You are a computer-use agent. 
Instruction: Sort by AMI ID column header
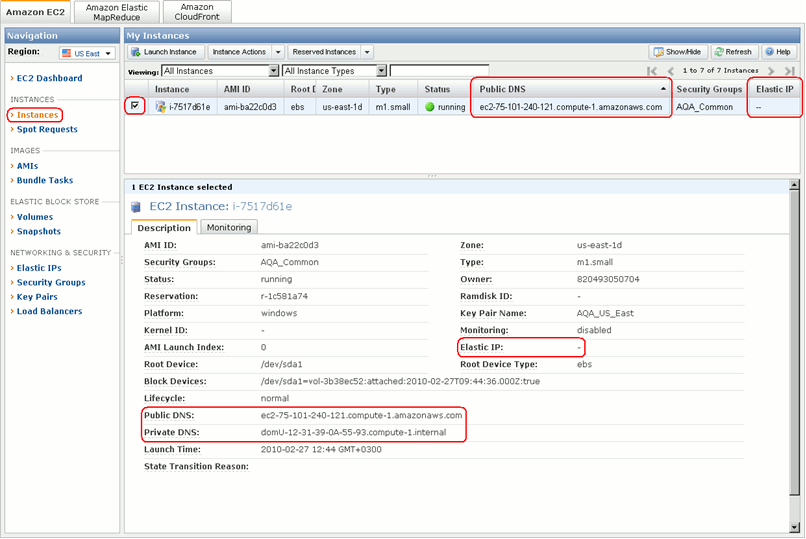[x=250, y=89]
